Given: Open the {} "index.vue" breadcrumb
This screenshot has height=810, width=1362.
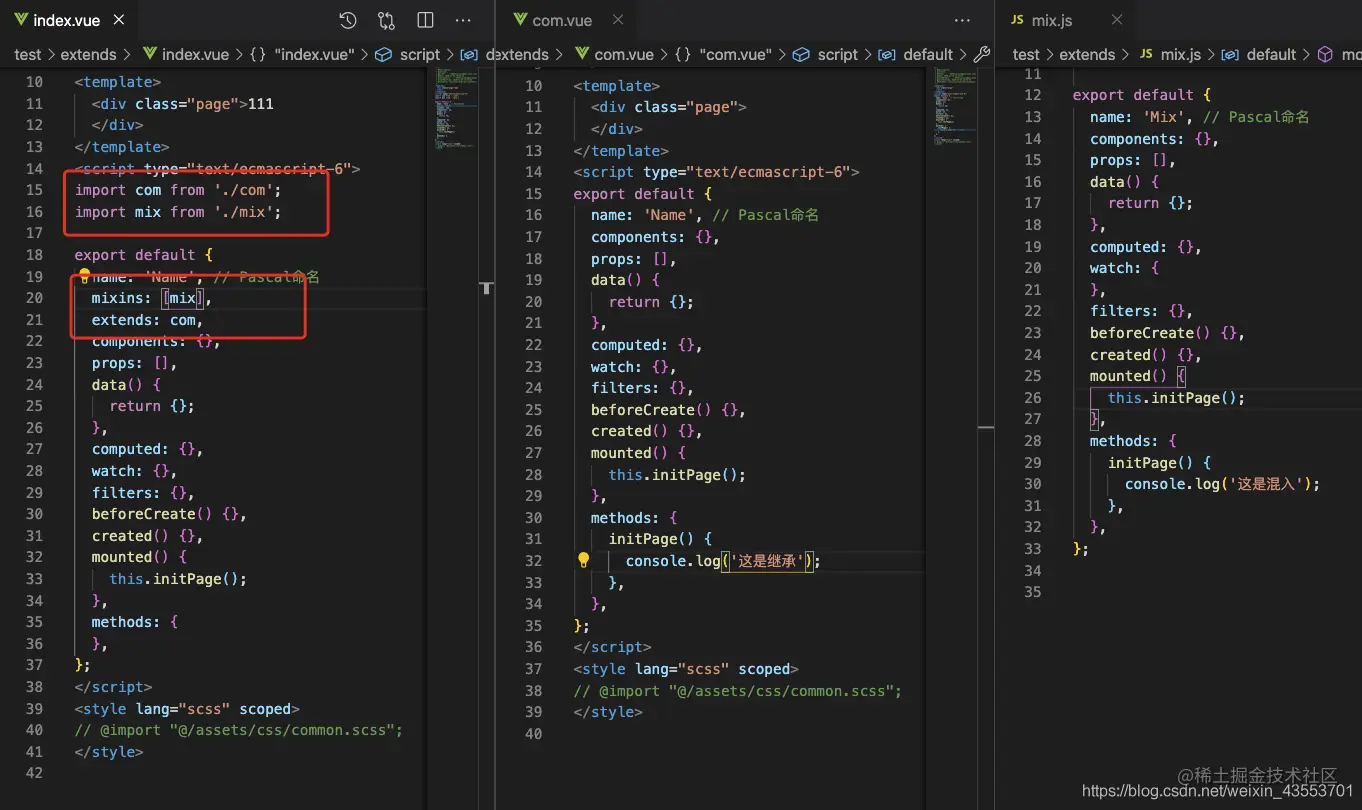Looking at the screenshot, I should pos(301,55).
